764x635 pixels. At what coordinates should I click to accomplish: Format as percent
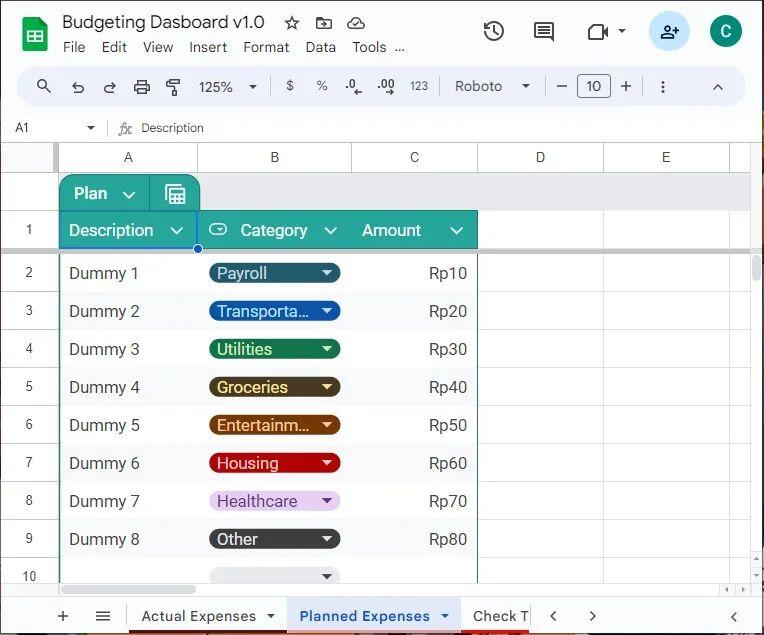pos(322,86)
